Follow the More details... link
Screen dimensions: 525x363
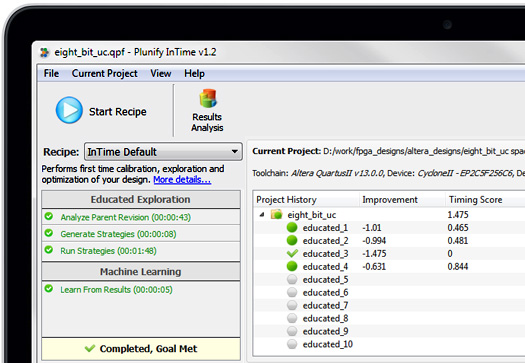click(182, 180)
